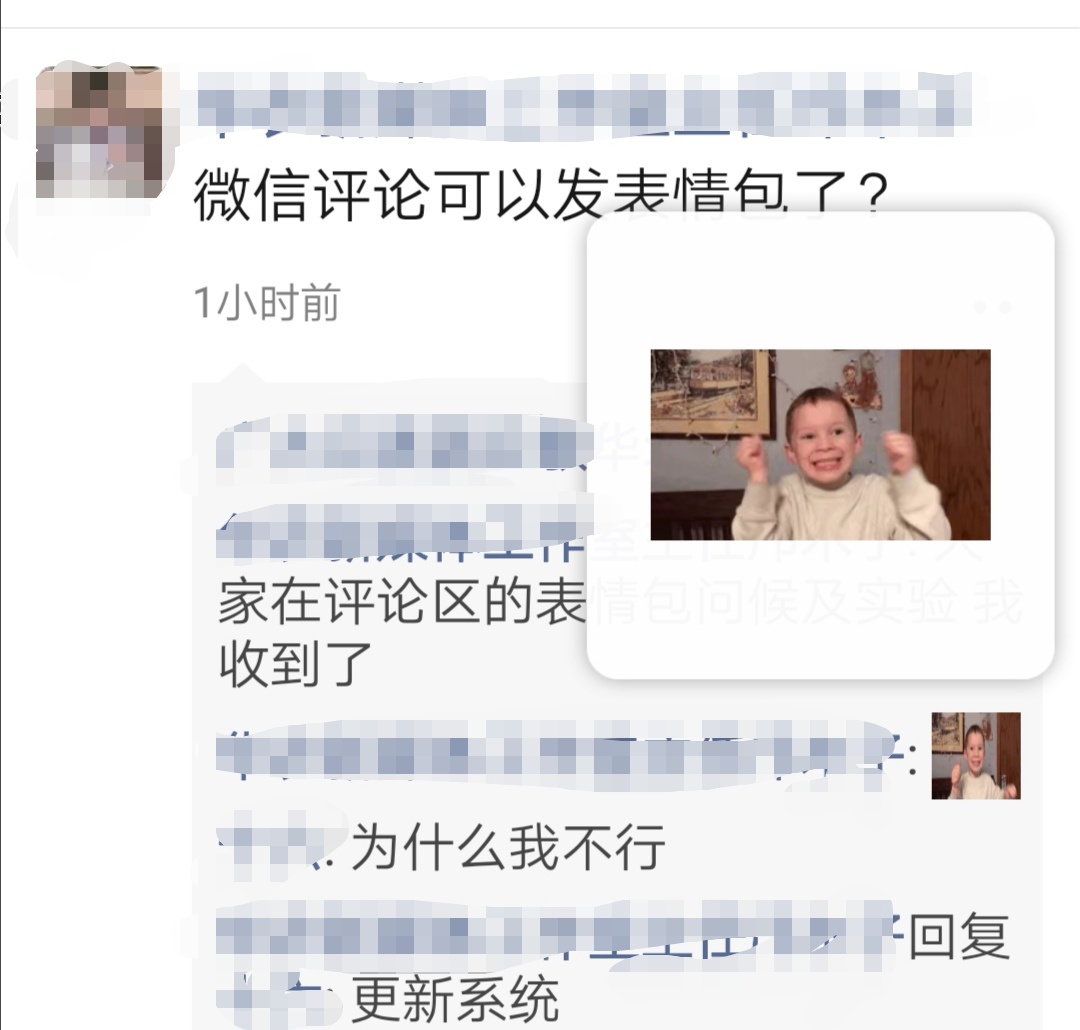1080x1030 pixels.
Task: Tap the poster's pixelated profile avatar
Action: pyautogui.click(x=99, y=132)
